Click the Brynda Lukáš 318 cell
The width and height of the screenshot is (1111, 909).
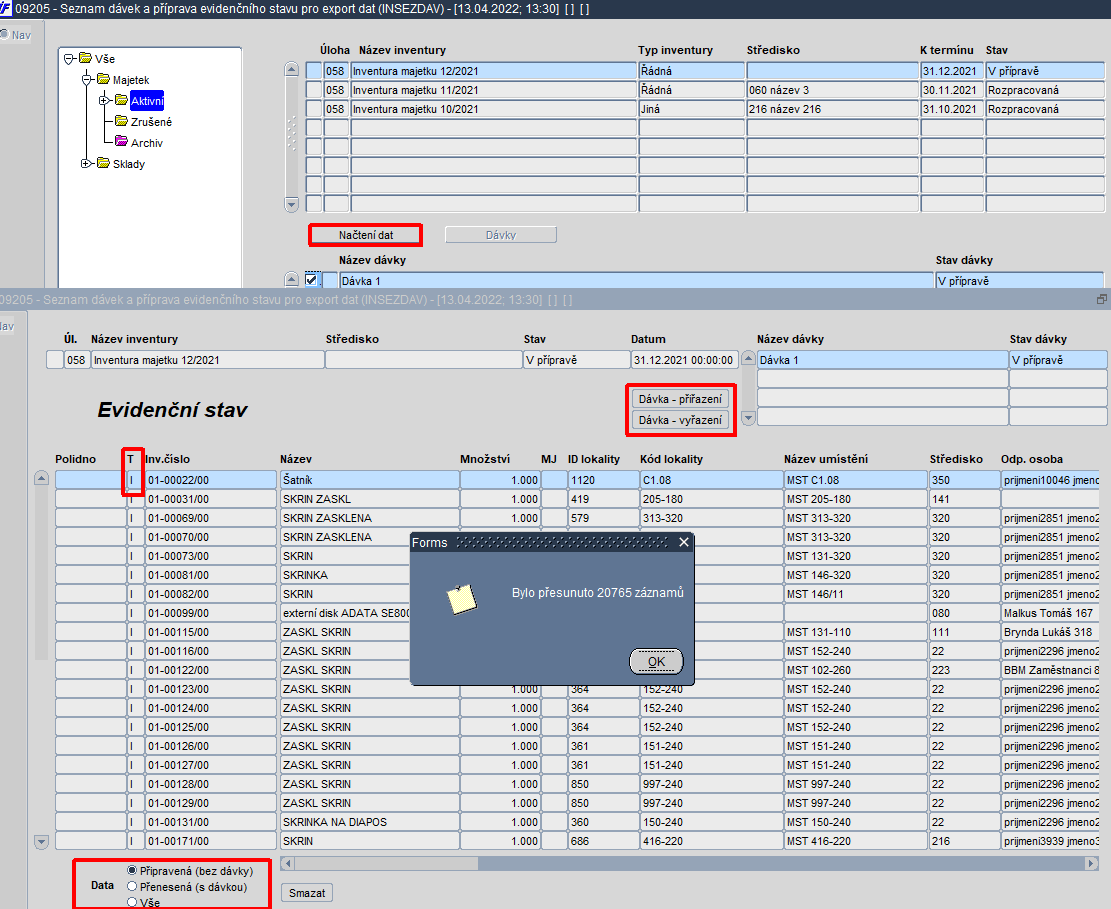1051,632
